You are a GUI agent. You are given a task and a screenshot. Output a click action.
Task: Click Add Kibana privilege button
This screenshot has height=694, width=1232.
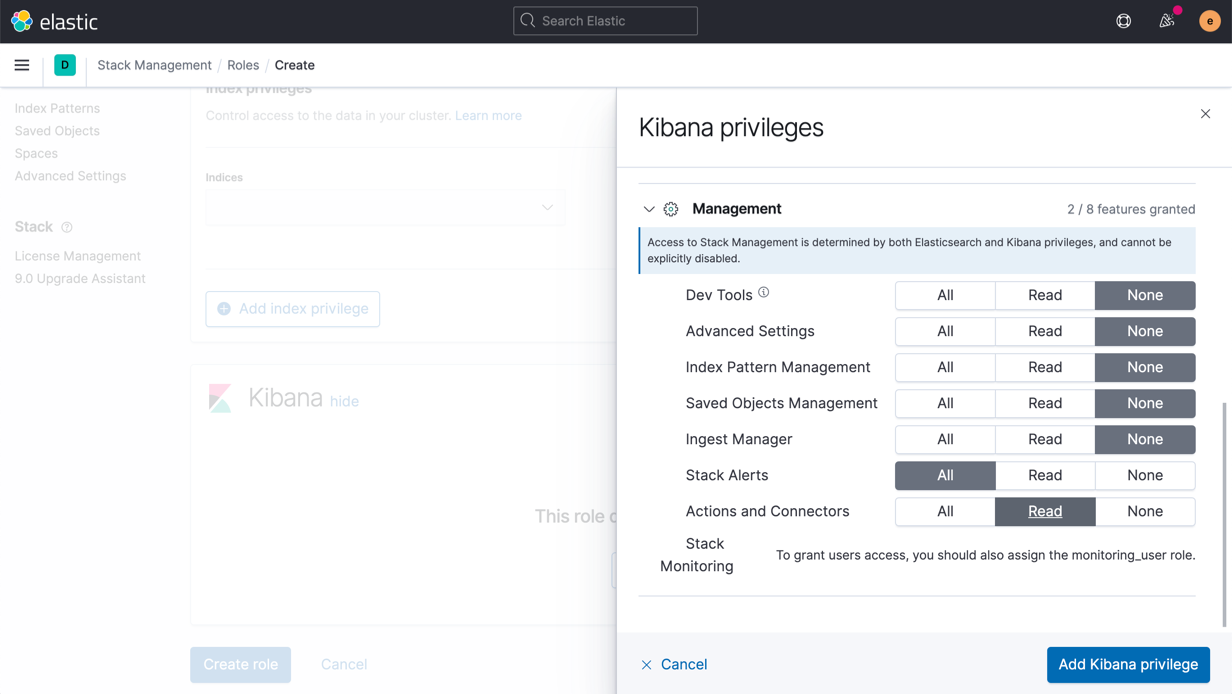1128,665
